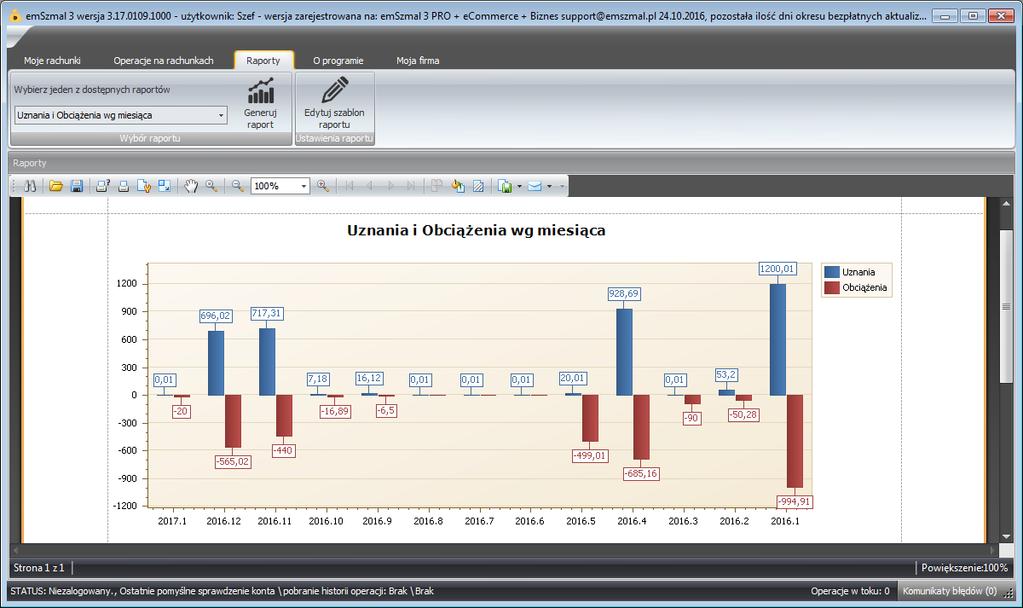Image resolution: width=1023 pixels, height=608 pixels.
Task: Click the Obciążenia red legend swatch
Action: (831, 288)
